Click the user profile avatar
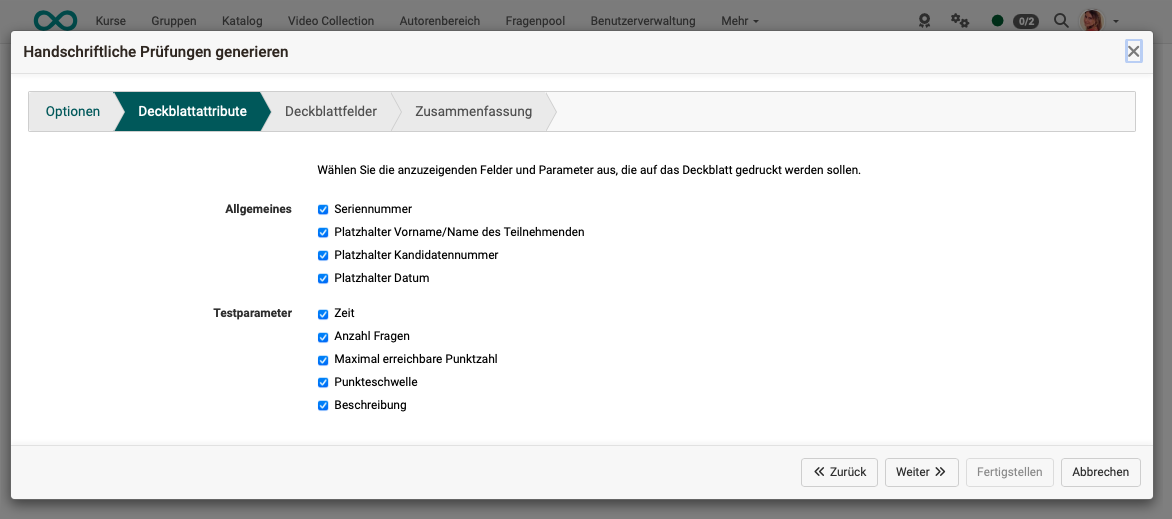 point(1093,20)
